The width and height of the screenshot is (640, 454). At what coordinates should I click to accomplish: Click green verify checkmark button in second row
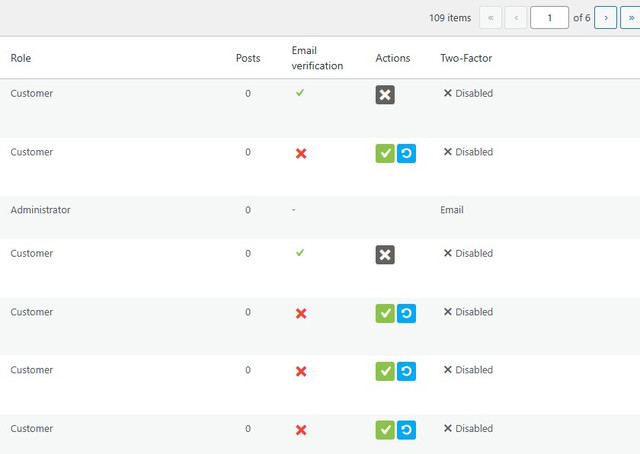385,154
